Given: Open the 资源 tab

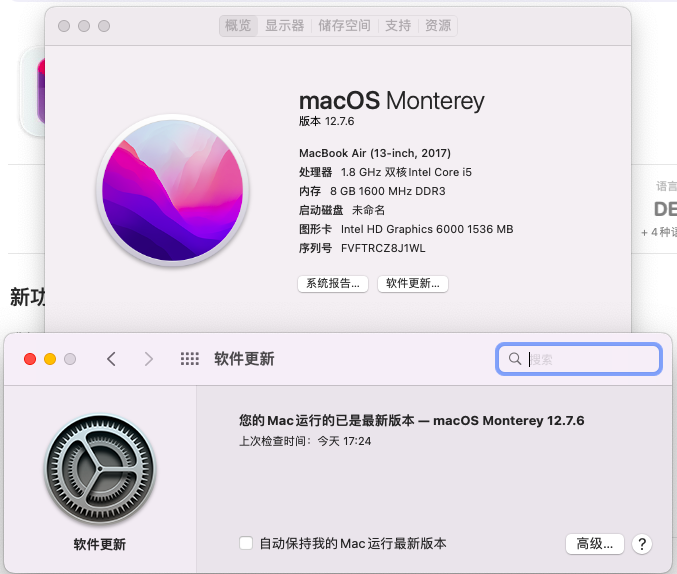Looking at the screenshot, I should pyautogui.click(x=437, y=26).
